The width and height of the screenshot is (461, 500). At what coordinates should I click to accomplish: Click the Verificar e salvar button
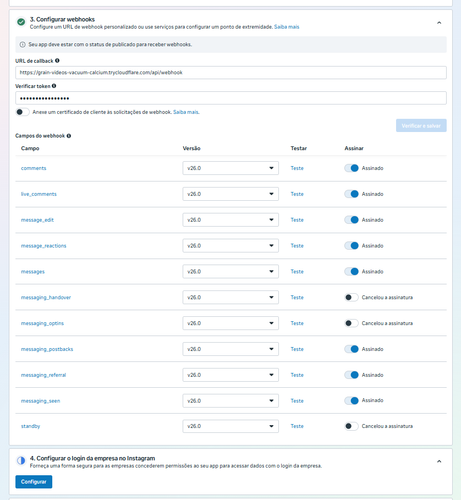tap(421, 126)
